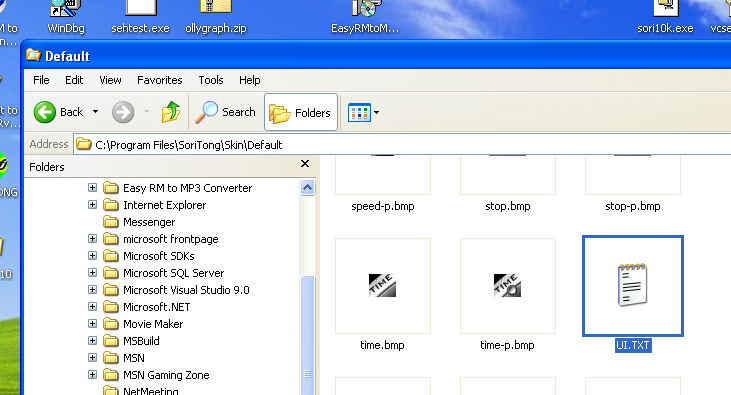Viewport: 731px width, 395px height.
Task: Expand Microsoft Visual Studio 9.0 node
Action: coord(92,290)
